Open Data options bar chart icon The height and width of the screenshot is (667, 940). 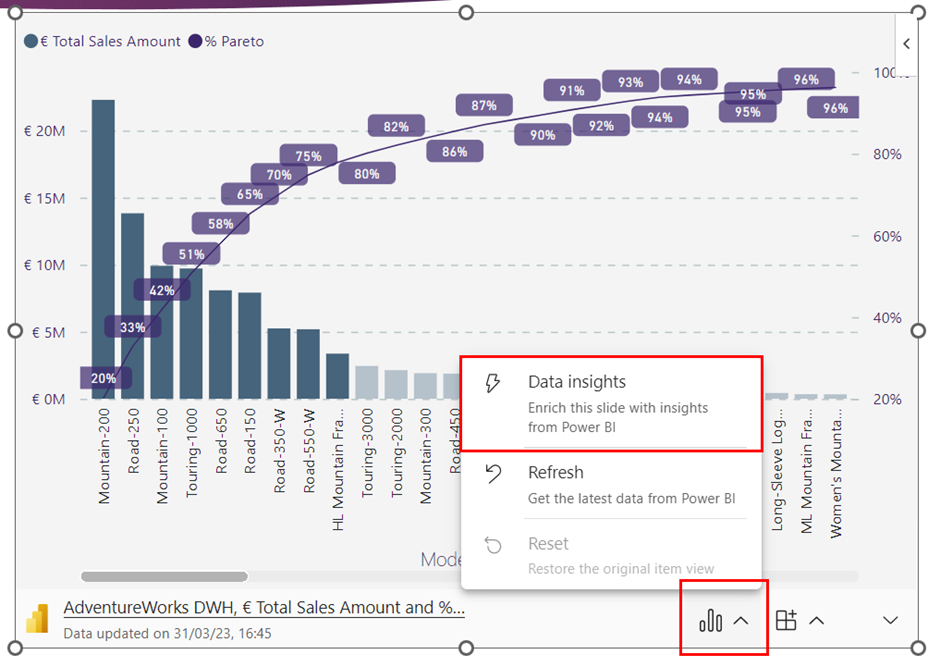pos(710,621)
